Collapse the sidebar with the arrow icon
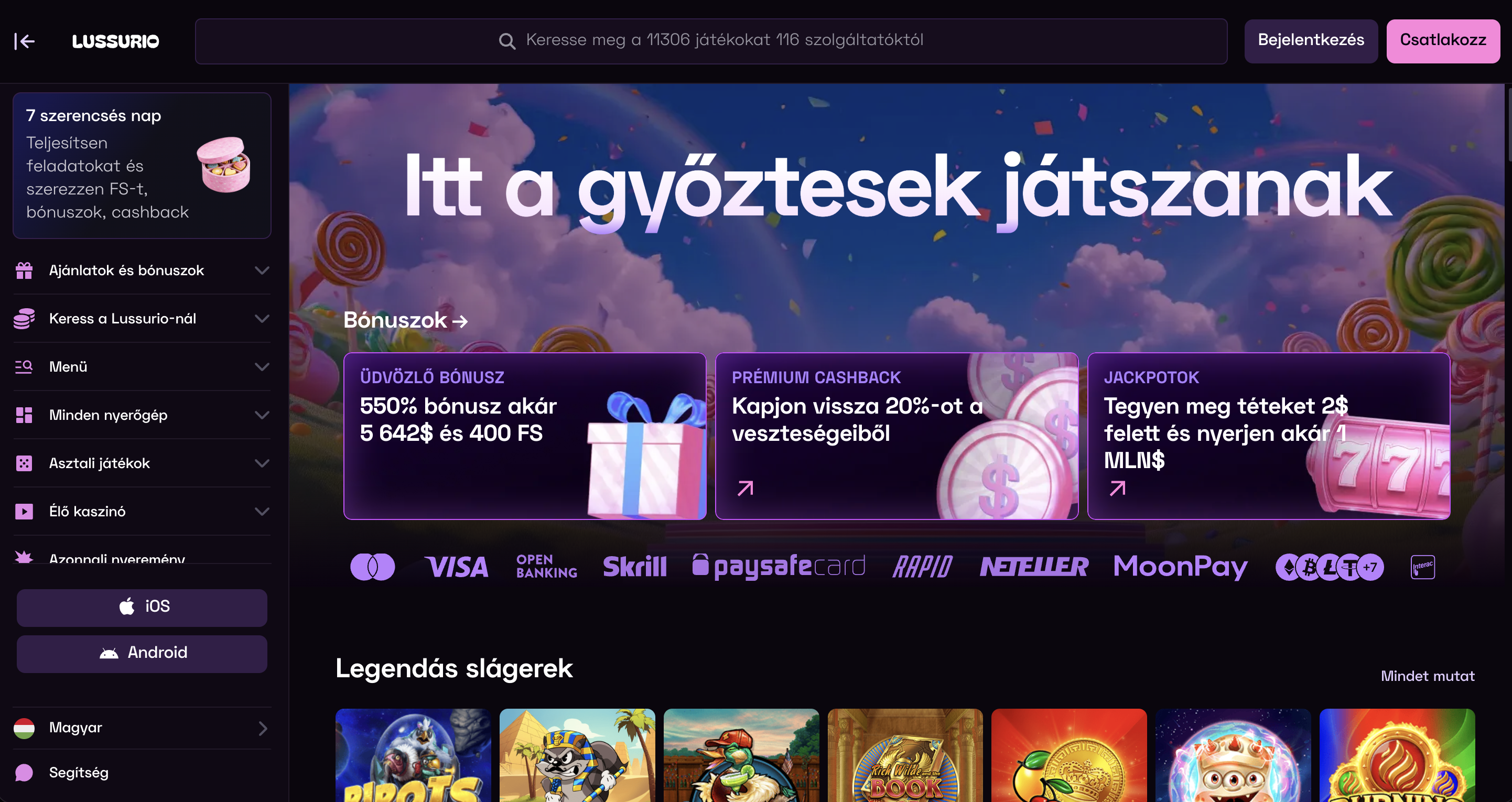Image resolution: width=1512 pixels, height=802 pixels. coord(25,41)
